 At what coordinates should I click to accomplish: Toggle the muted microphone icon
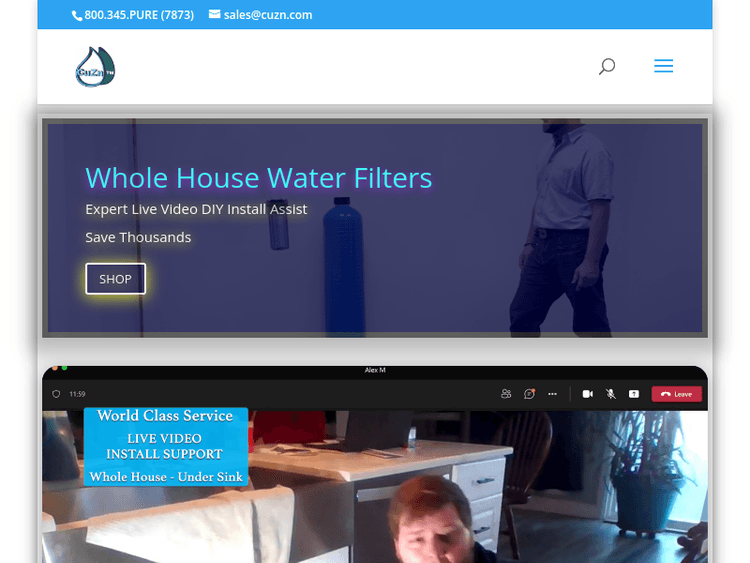(x=610, y=394)
